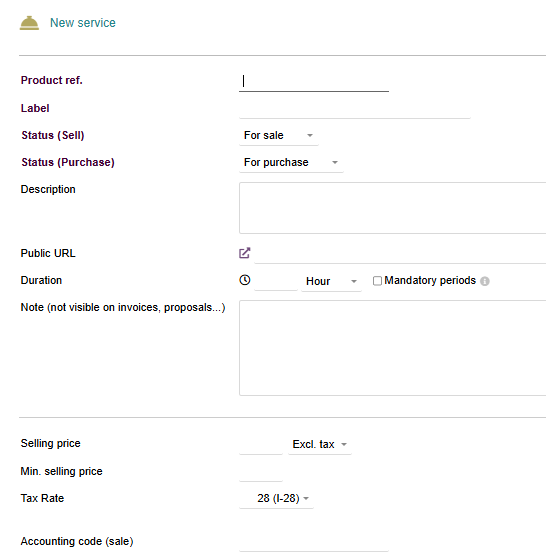Image resolution: width=546 pixels, height=552 pixels.
Task: Click the Selling price input field
Action: 261,445
